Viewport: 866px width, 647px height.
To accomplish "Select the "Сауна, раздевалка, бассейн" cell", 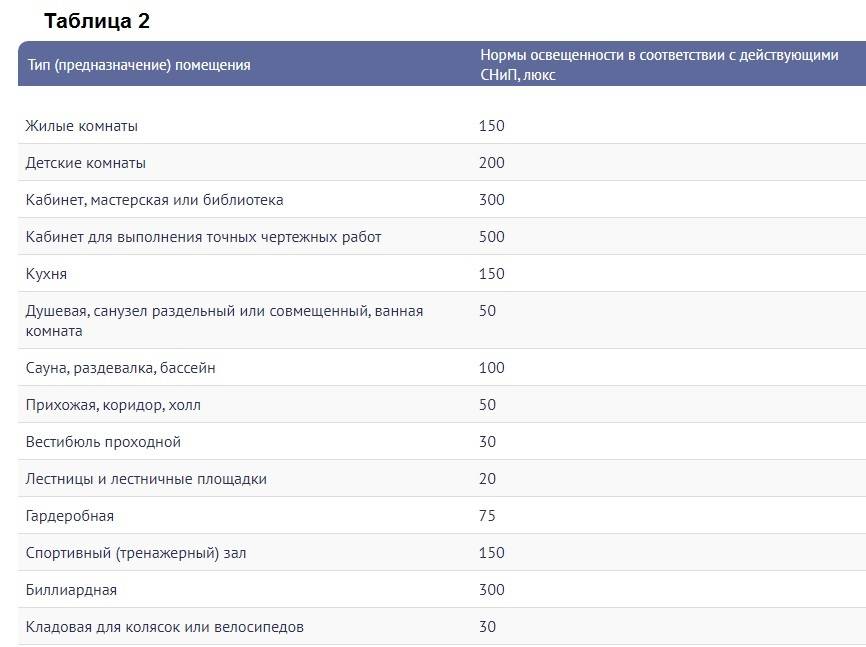I will tap(120, 368).
